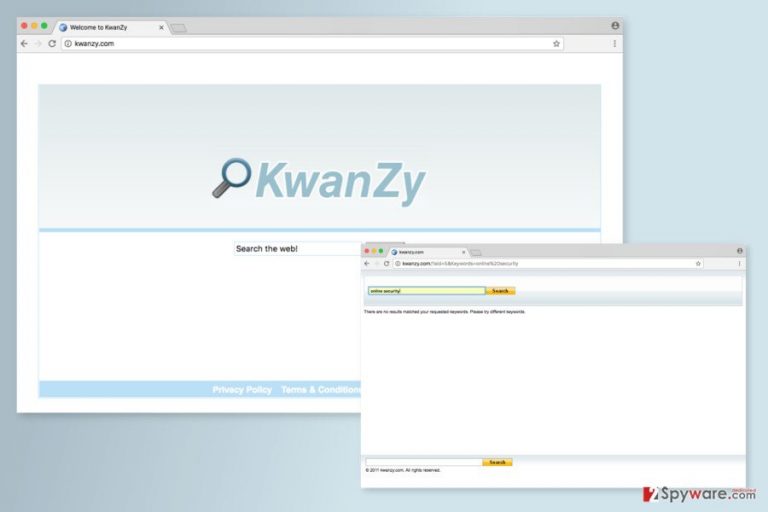The image size is (768, 512).
Task: Click forward arrow in the small results window
Action: click(x=377, y=264)
